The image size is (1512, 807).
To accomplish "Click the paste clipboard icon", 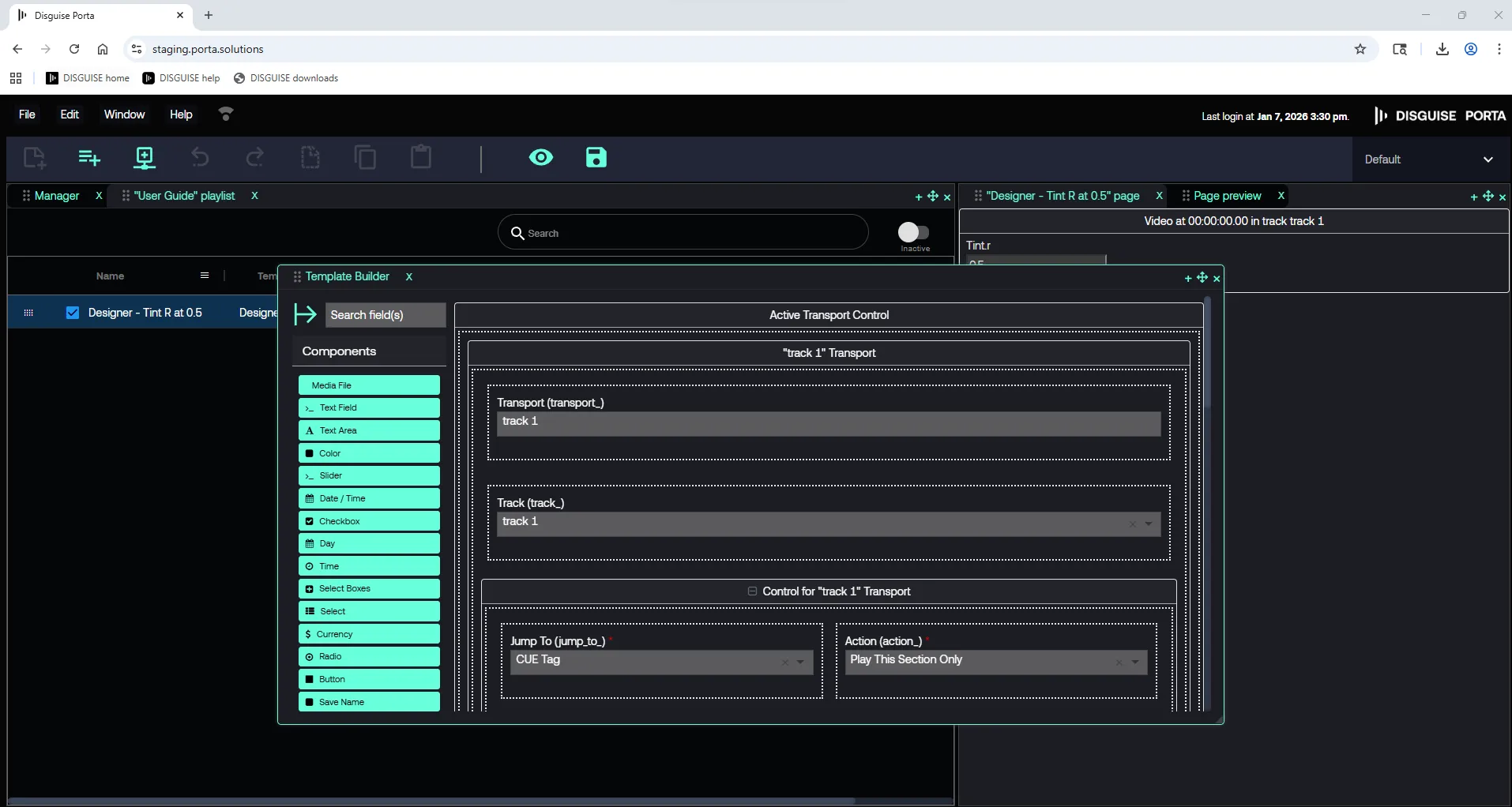I will 421,157.
